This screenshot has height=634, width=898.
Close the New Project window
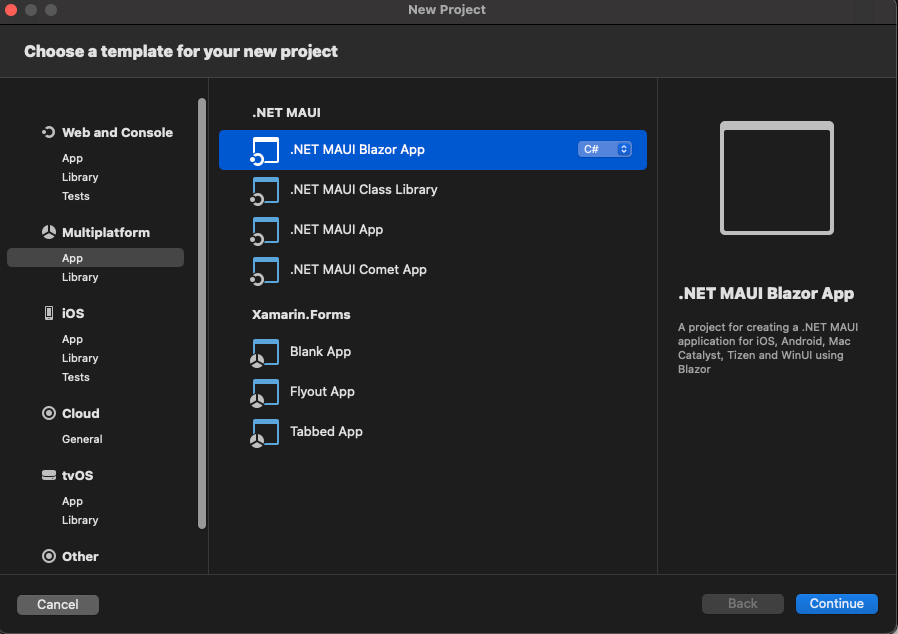click(11, 10)
